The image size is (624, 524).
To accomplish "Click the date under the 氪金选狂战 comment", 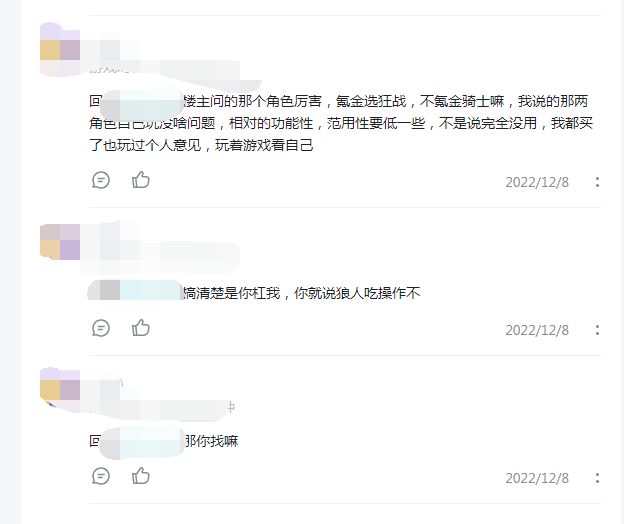I will 537,182.
